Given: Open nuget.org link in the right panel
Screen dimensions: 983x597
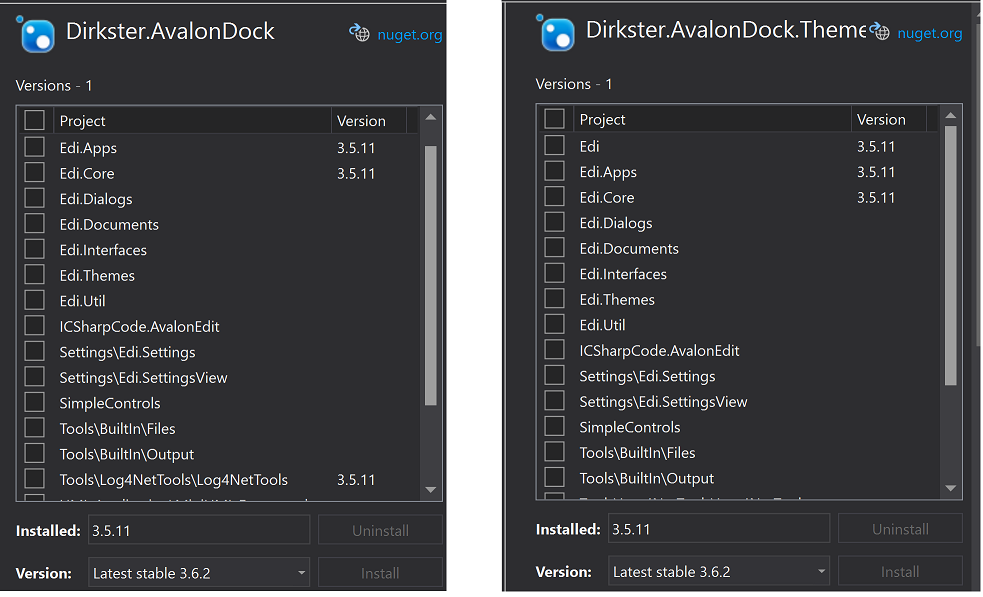Looking at the screenshot, I should tap(930, 33).
